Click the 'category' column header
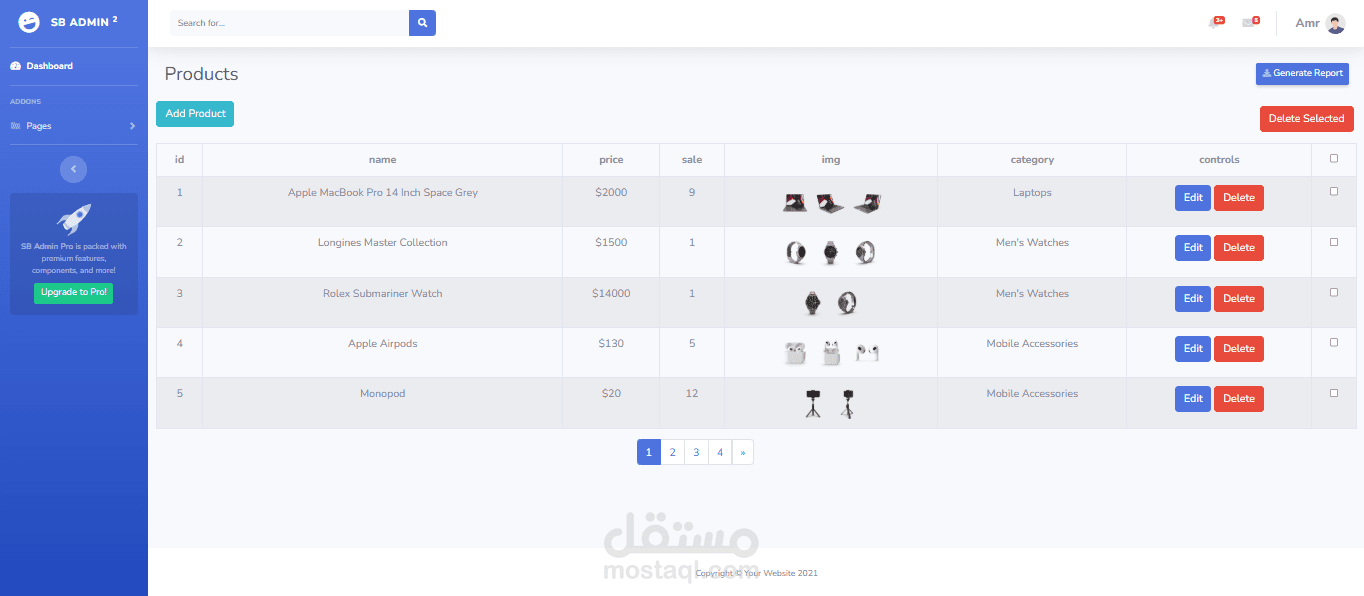 (1032, 160)
